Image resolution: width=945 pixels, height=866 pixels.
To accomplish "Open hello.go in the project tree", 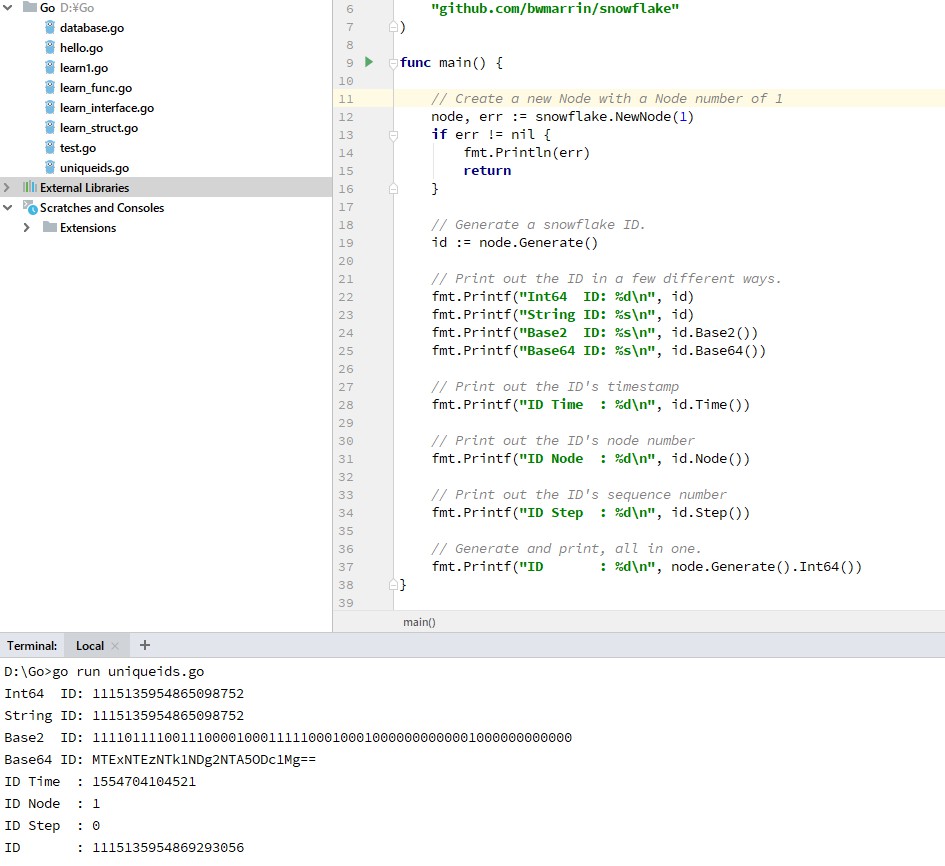I will [81, 48].
